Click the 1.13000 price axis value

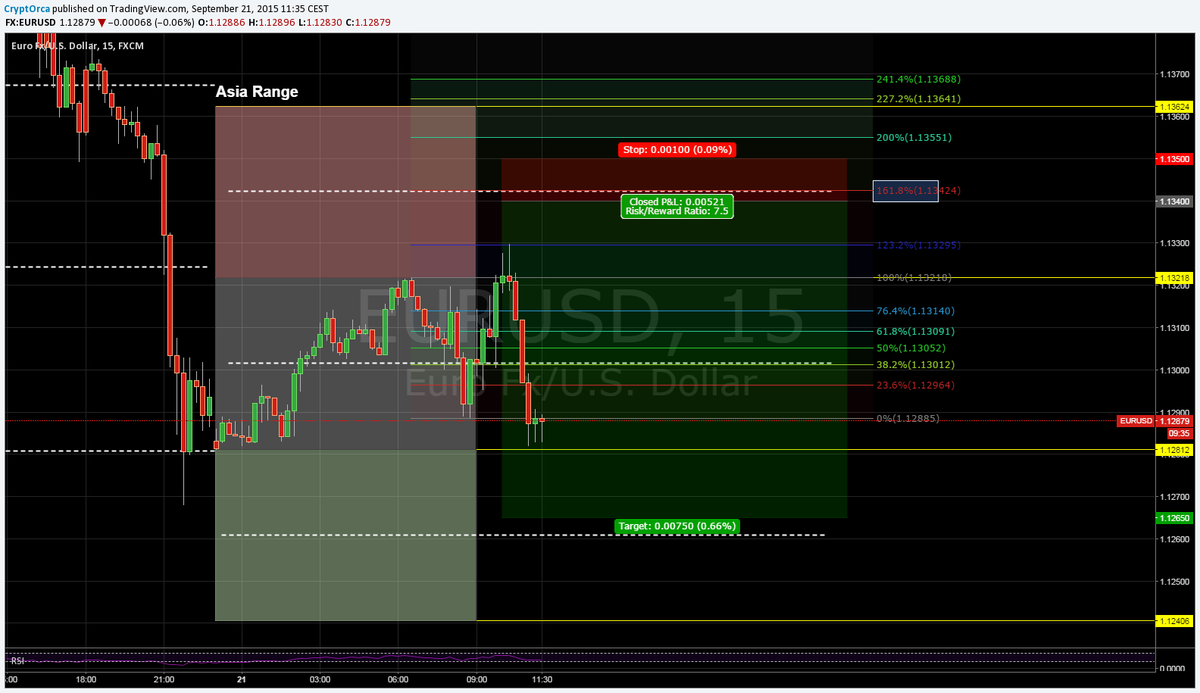click(x=1174, y=370)
